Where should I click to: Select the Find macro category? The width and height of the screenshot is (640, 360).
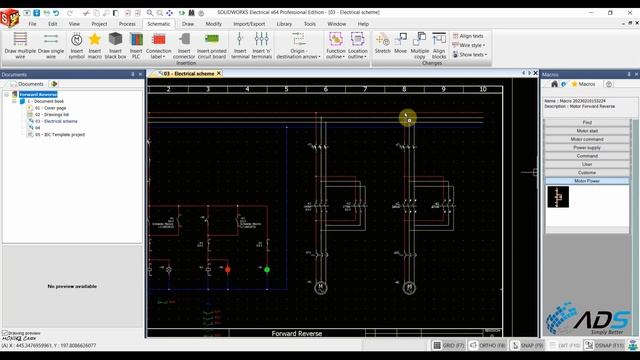click(587, 122)
